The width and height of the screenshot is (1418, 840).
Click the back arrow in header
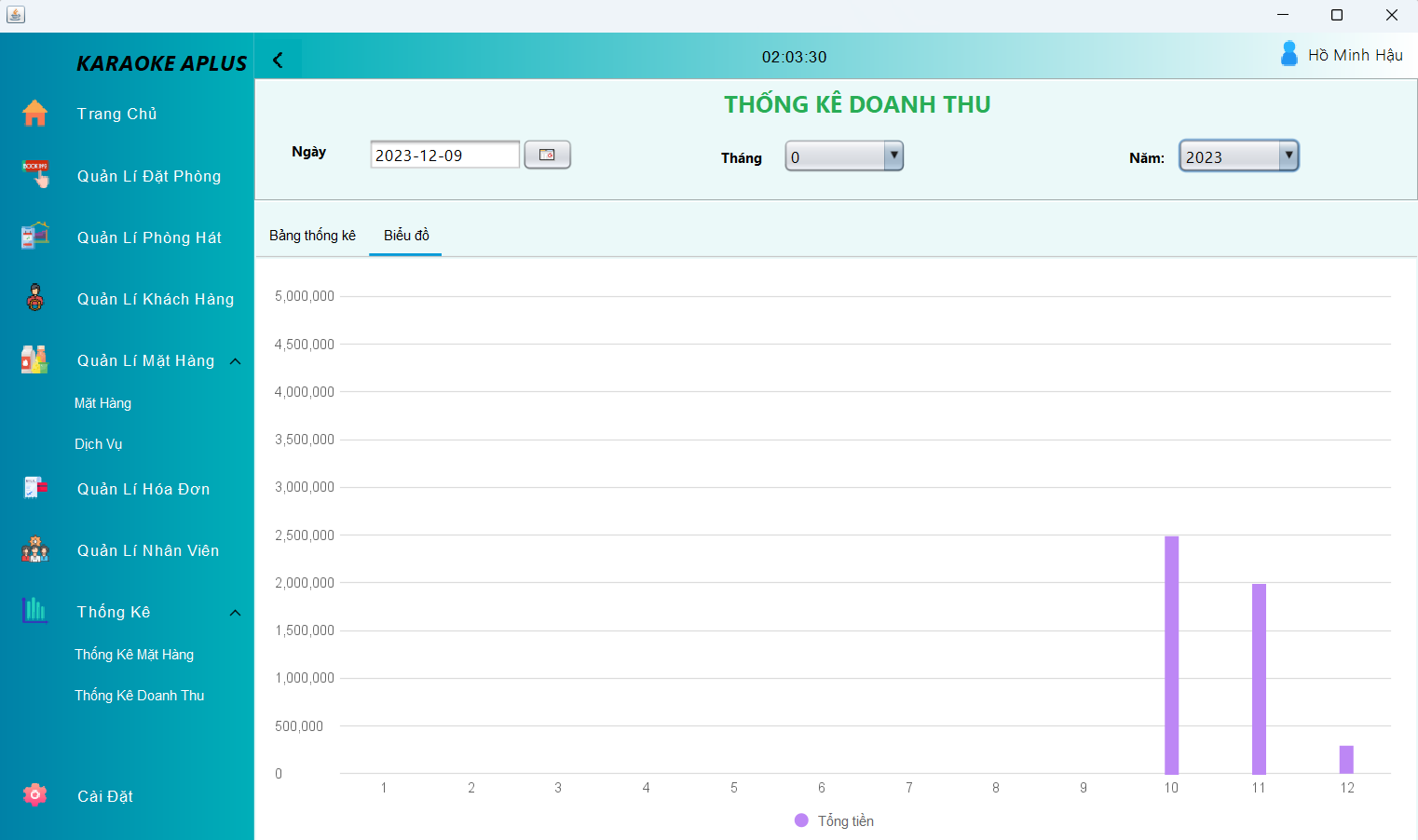click(278, 60)
